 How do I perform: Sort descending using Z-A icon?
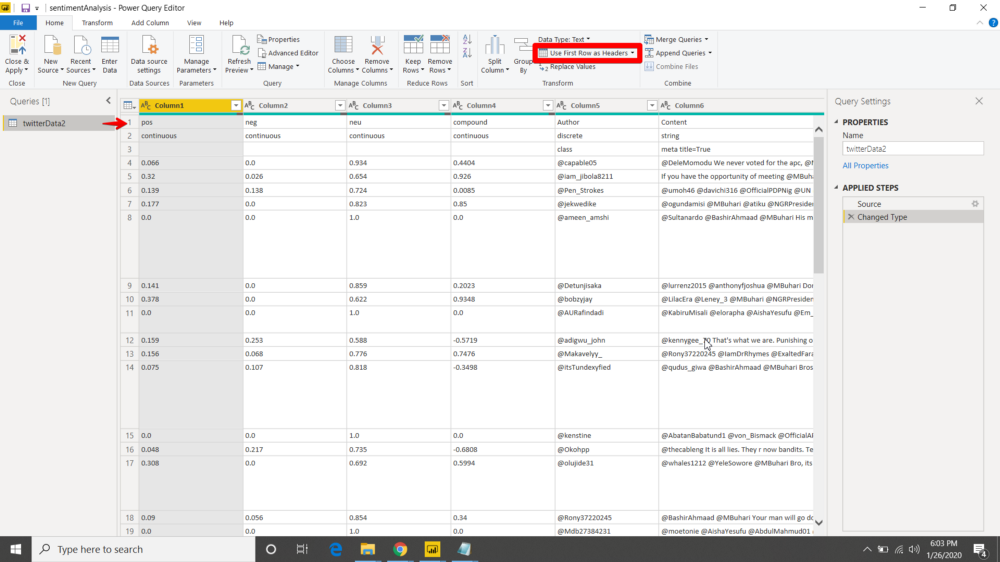(467, 53)
